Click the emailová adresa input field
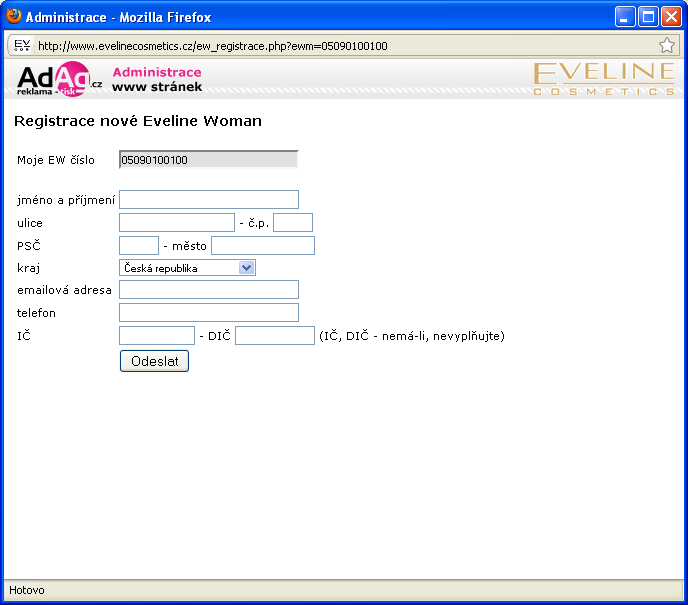This screenshot has width=688, height=605. point(209,290)
